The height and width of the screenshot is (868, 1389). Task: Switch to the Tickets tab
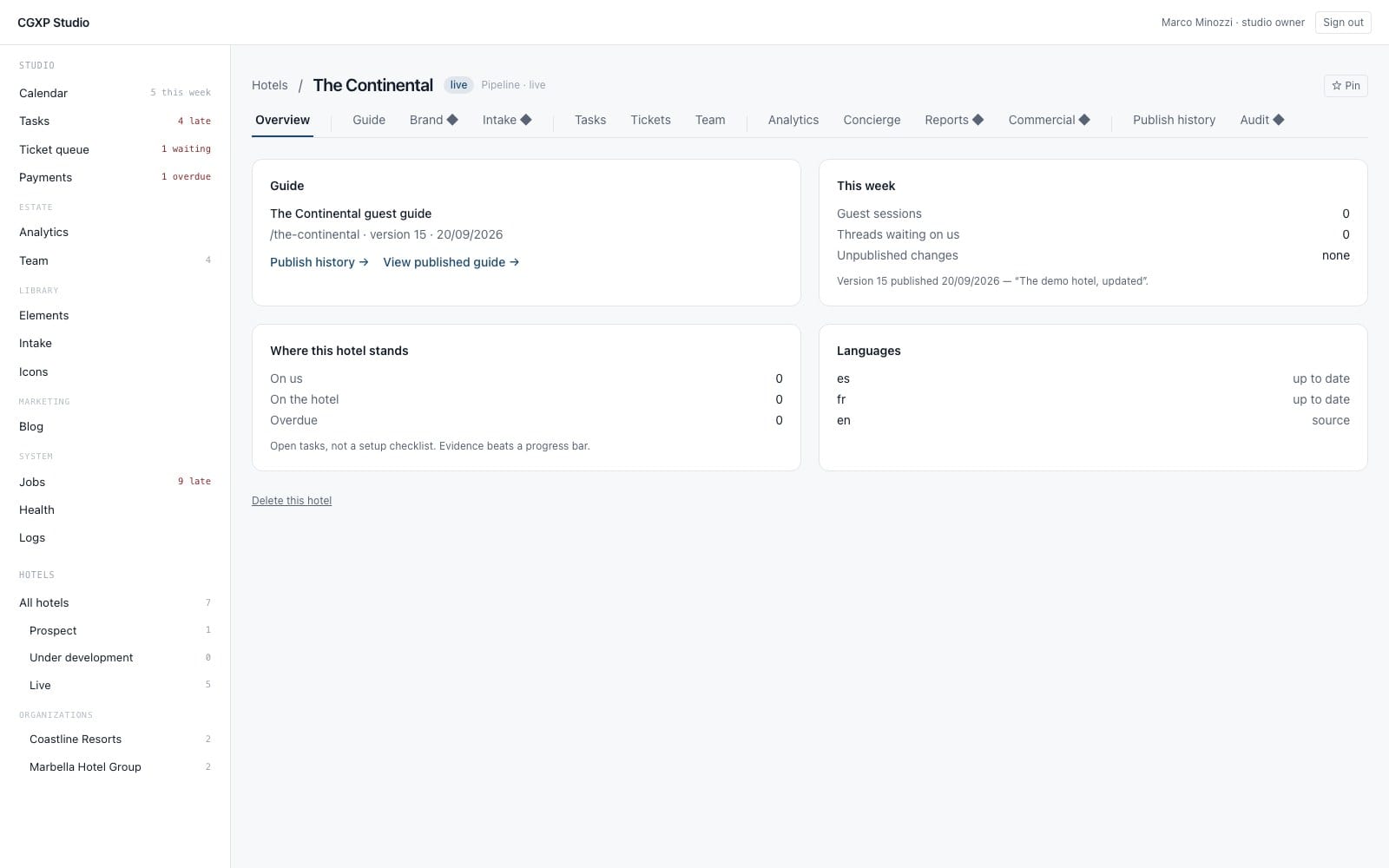click(650, 120)
